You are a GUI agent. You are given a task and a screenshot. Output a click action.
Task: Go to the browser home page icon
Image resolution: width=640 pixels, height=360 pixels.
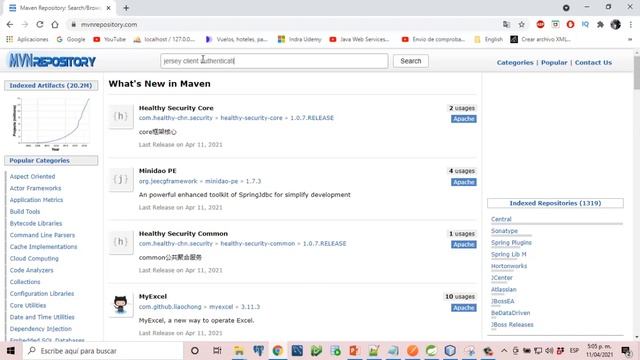55,24
